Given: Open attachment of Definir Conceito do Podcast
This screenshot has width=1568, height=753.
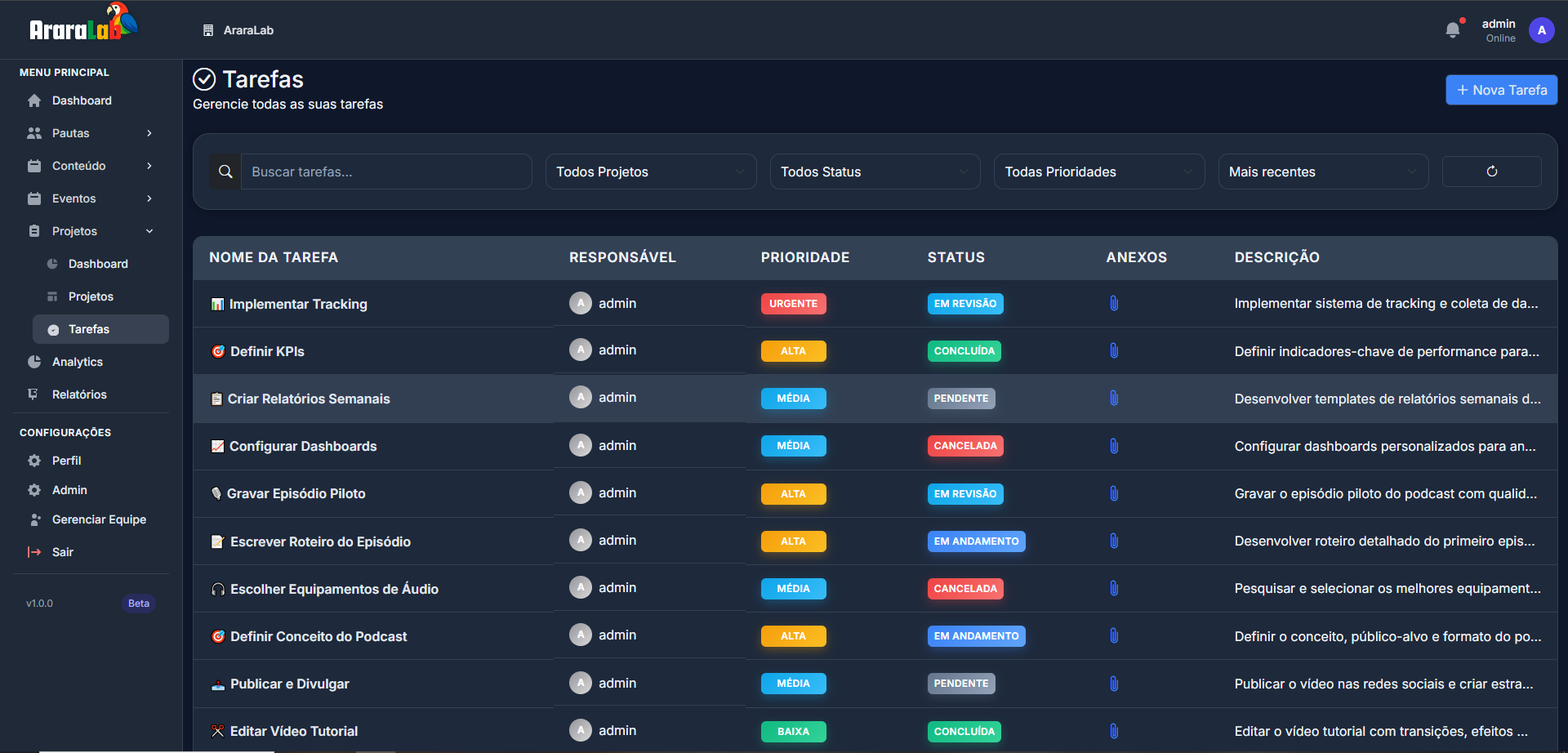Looking at the screenshot, I should coord(1114,635).
